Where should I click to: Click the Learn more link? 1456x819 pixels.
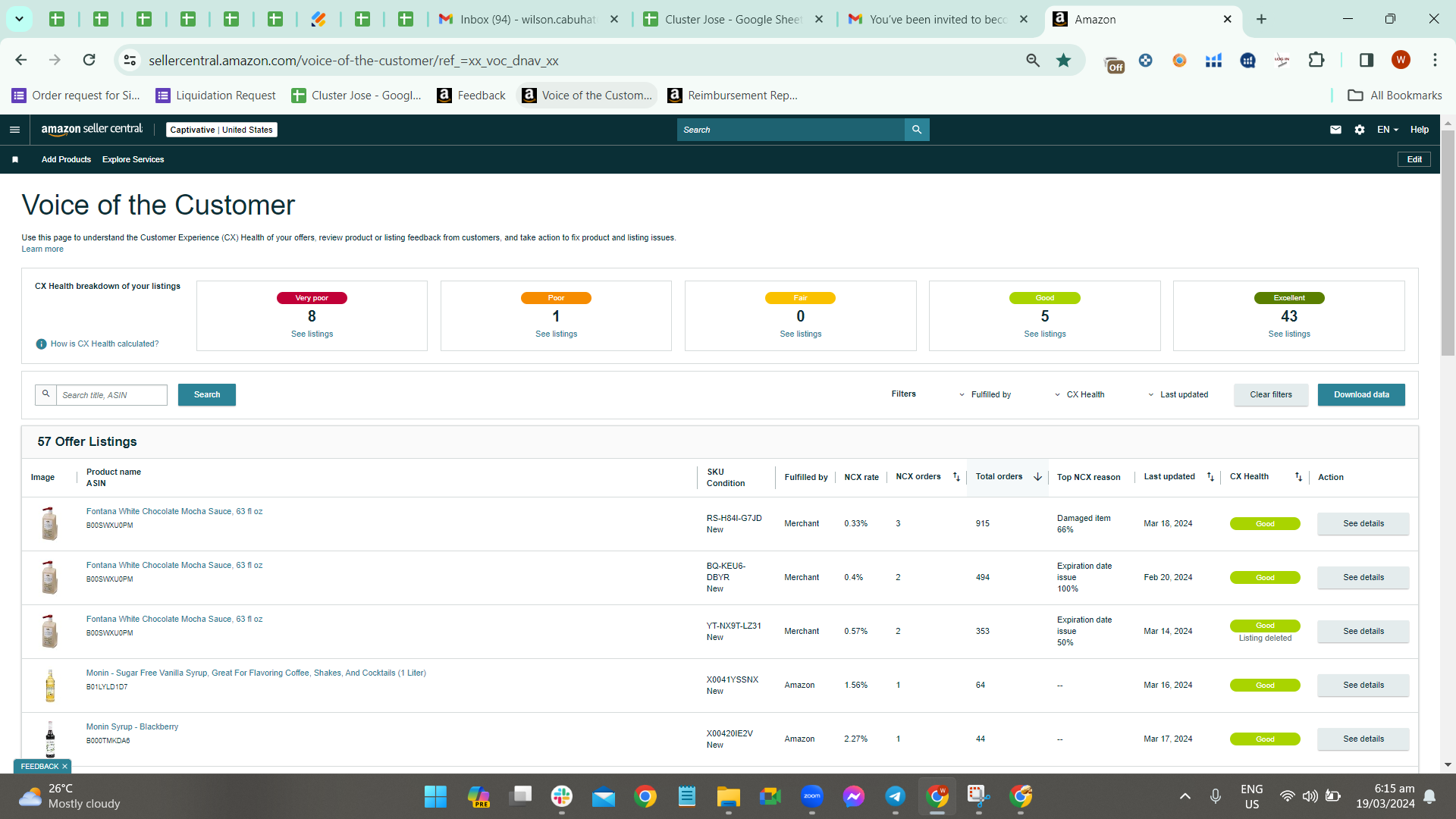pyautogui.click(x=42, y=249)
